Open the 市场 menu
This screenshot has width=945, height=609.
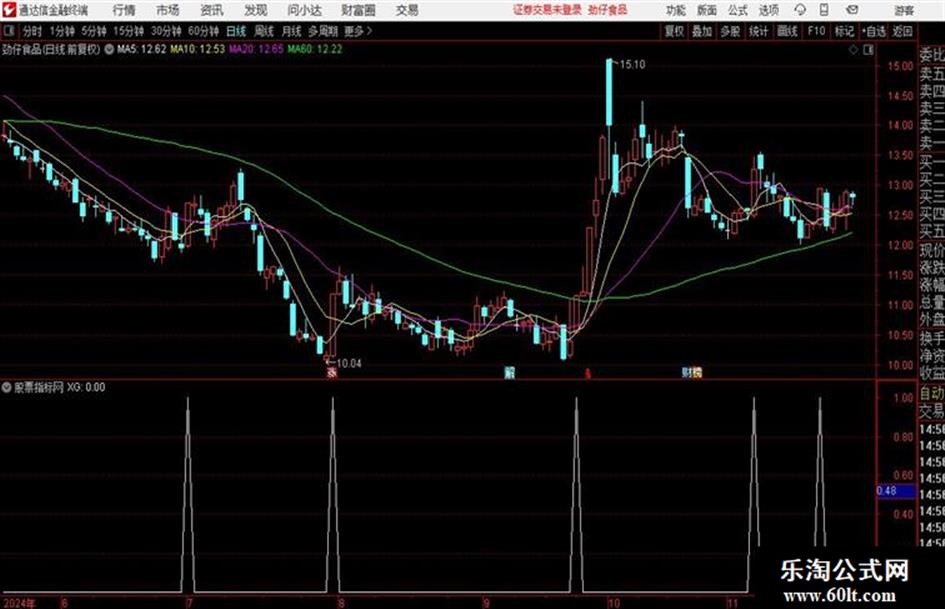(x=168, y=10)
